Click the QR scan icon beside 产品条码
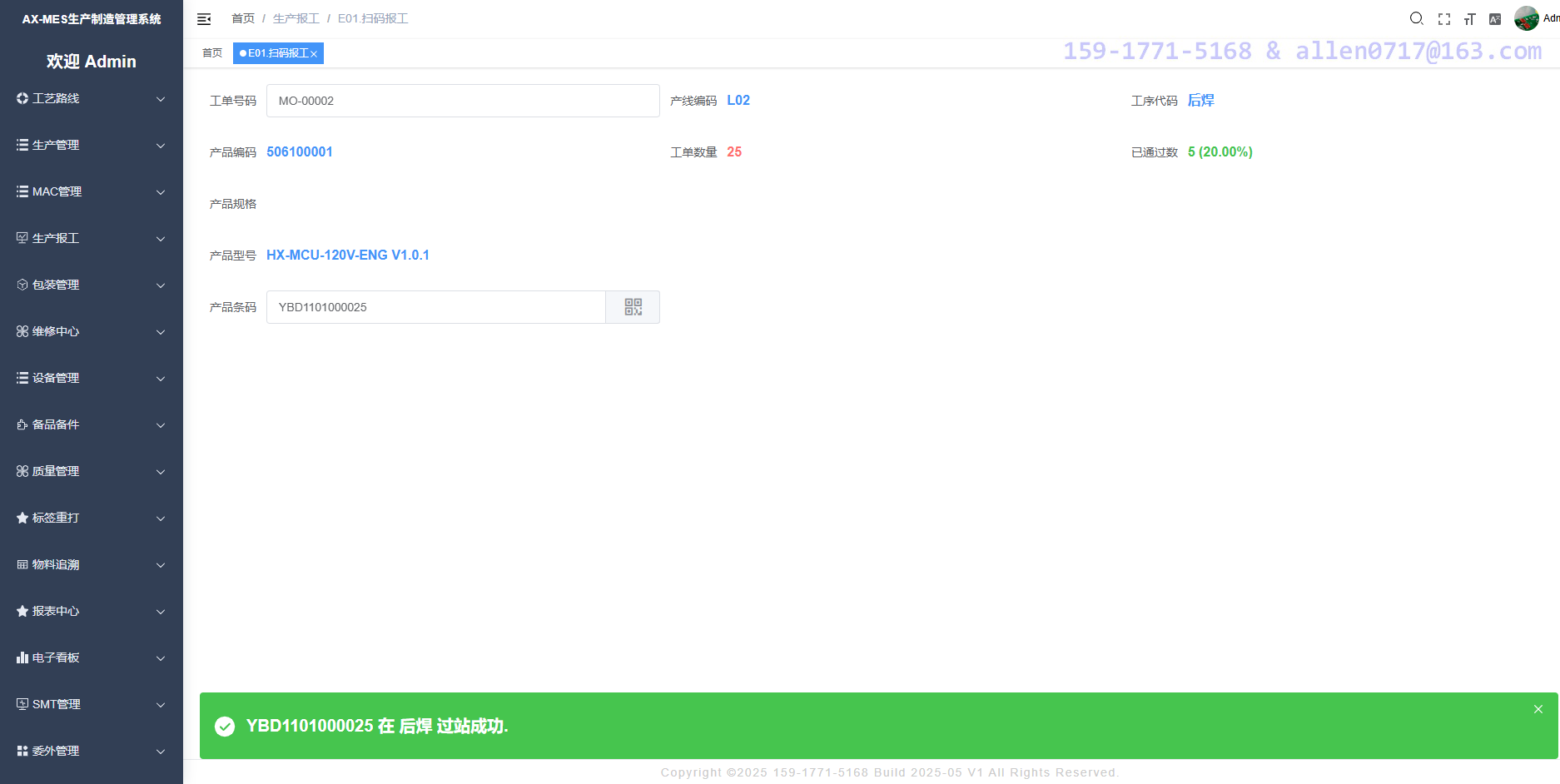The width and height of the screenshot is (1560, 784). (x=633, y=307)
